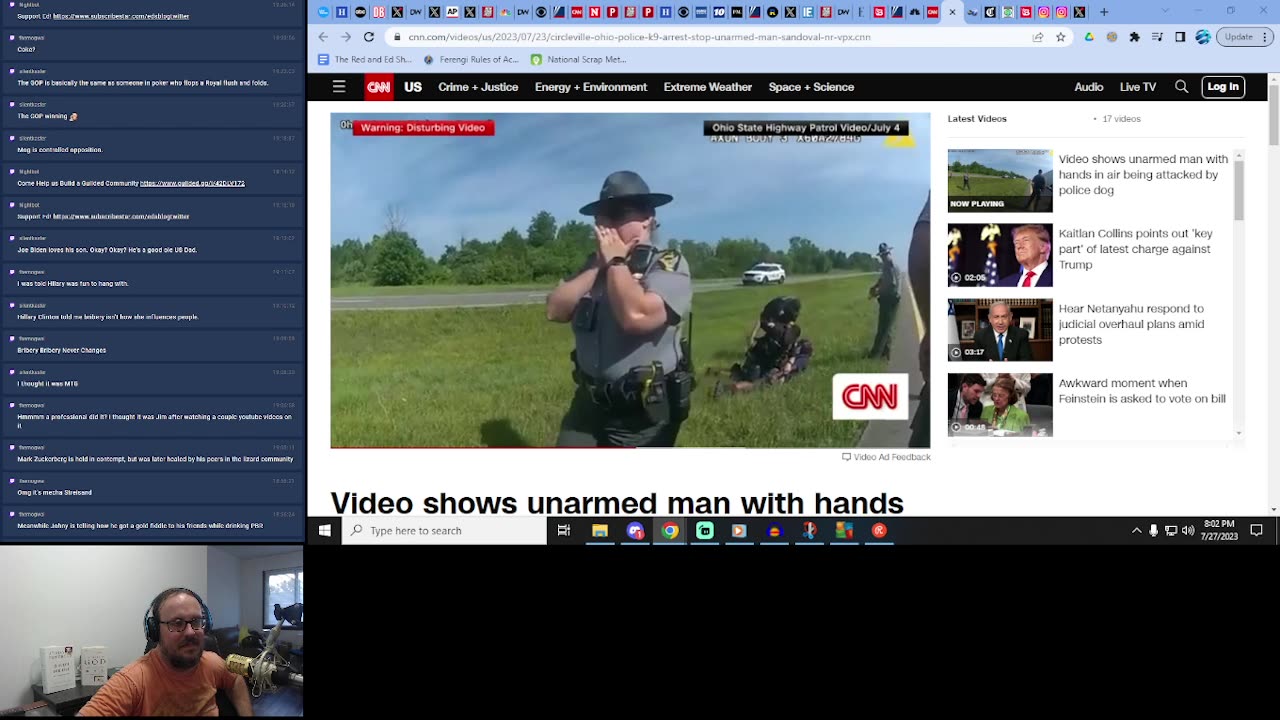Click "Bribery Bribery Never Changes" chat message
Screen dimensions: 1280x720
click(x=62, y=350)
